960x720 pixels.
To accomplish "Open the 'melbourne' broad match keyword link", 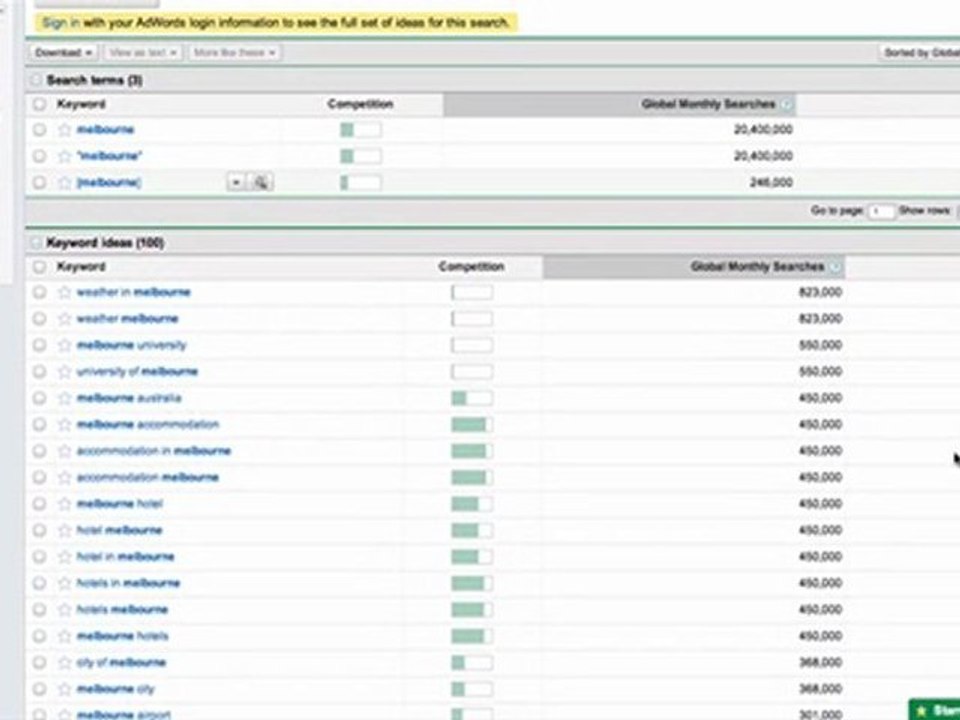I will (105, 129).
